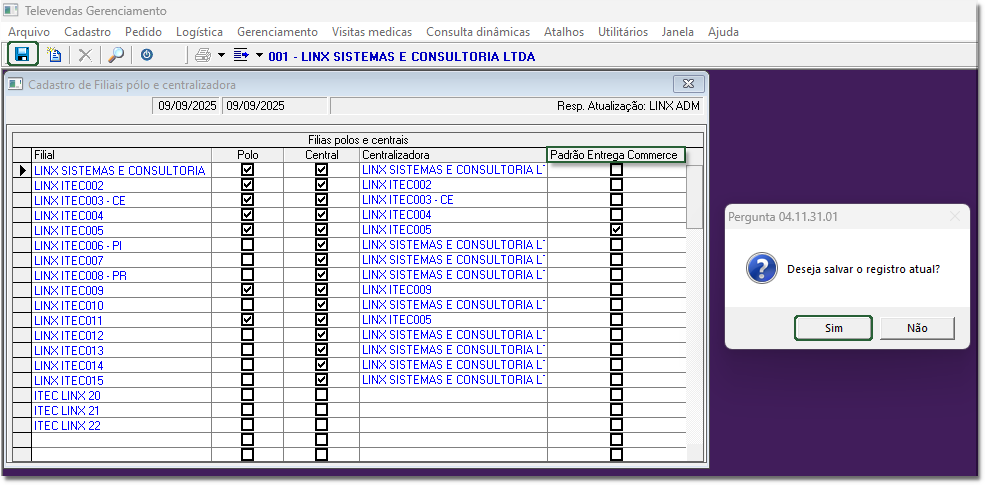Click the Printer toolbar icon
985x485 pixels.
click(x=203, y=55)
